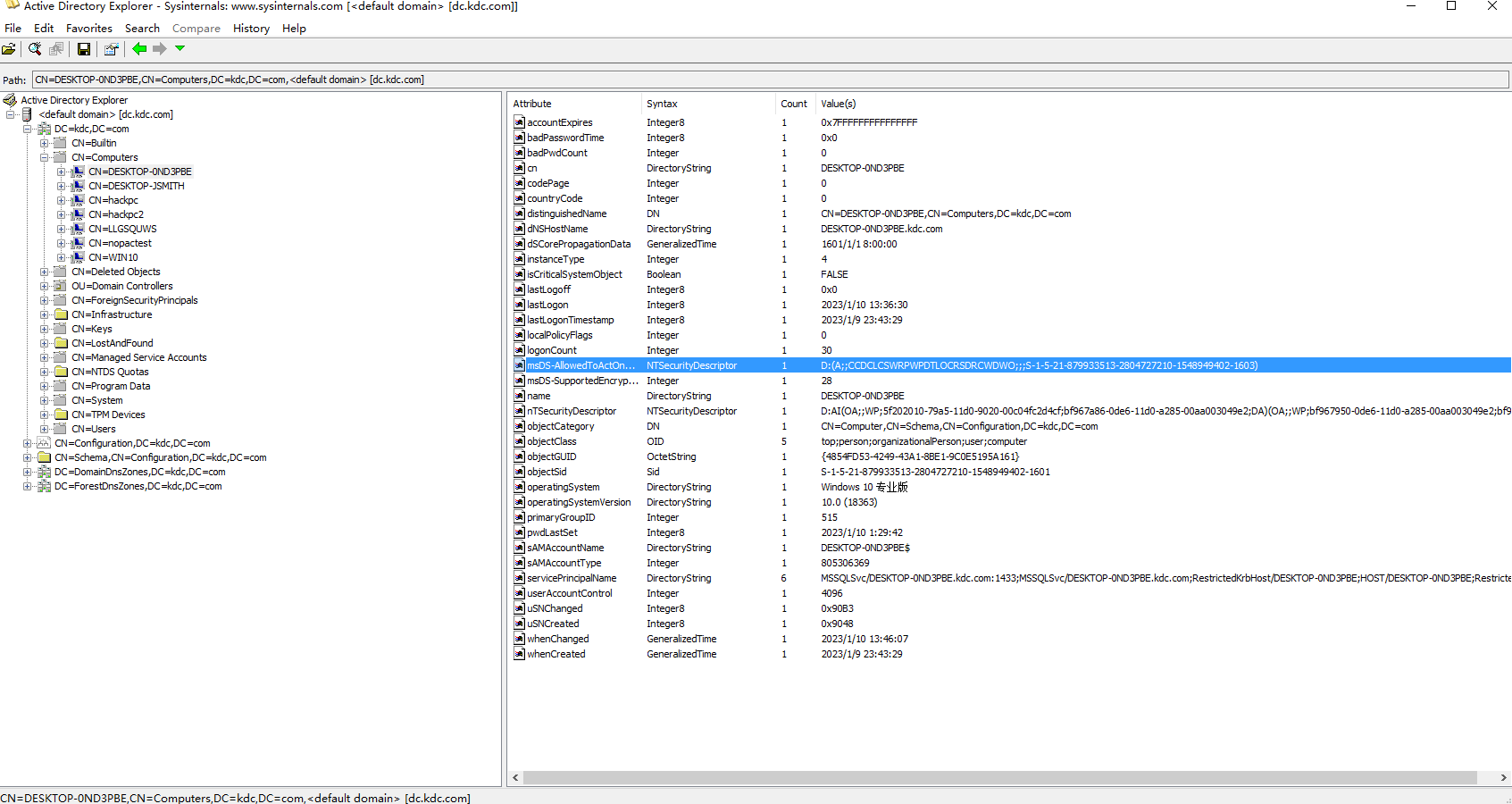Click the DC=DomainDnsZones domain icon
Image resolution: width=1512 pixels, height=804 pixels.
(44, 472)
